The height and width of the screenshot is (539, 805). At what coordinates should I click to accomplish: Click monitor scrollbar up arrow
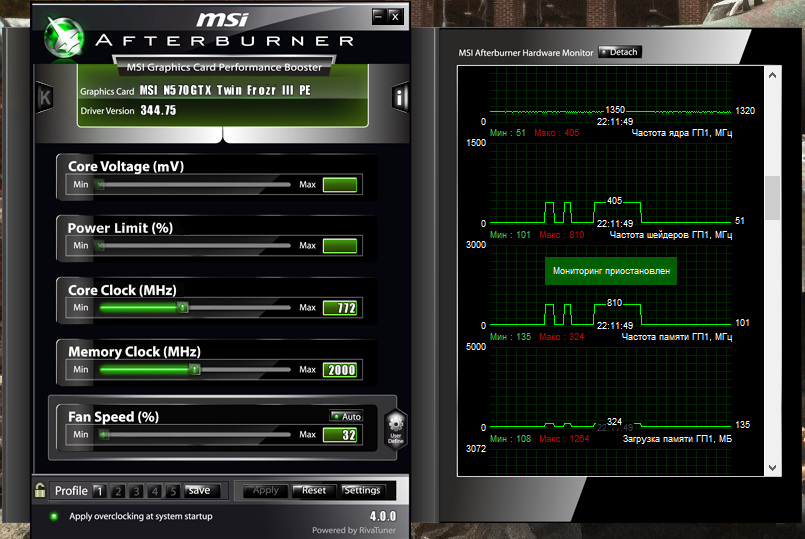tap(773, 75)
